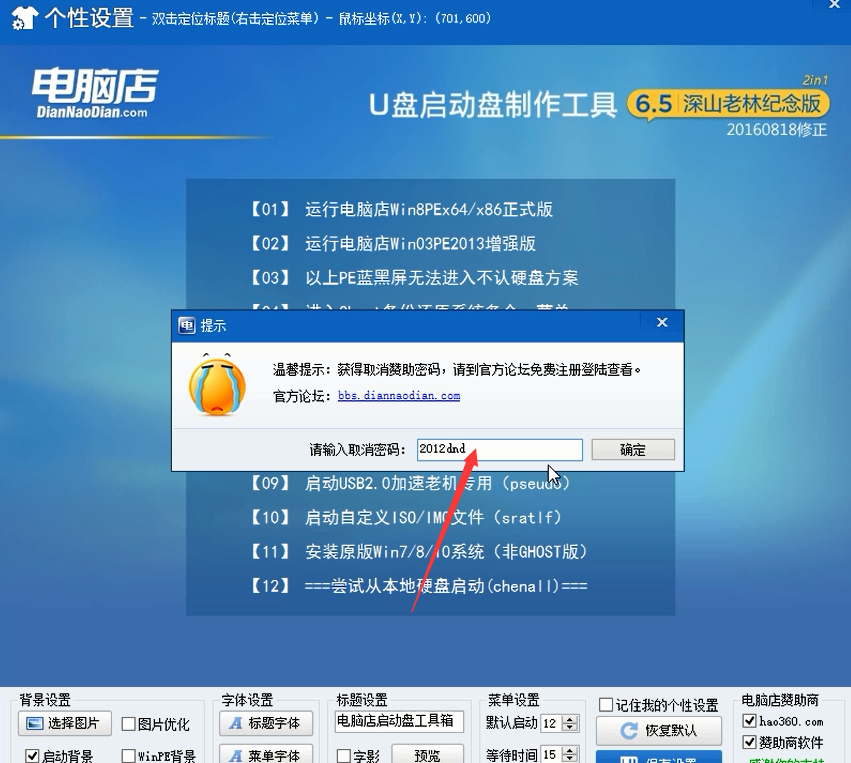Image resolution: width=851 pixels, height=763 pixels.
Task: Click the 确定 confirm button
Action: point(633,450)
